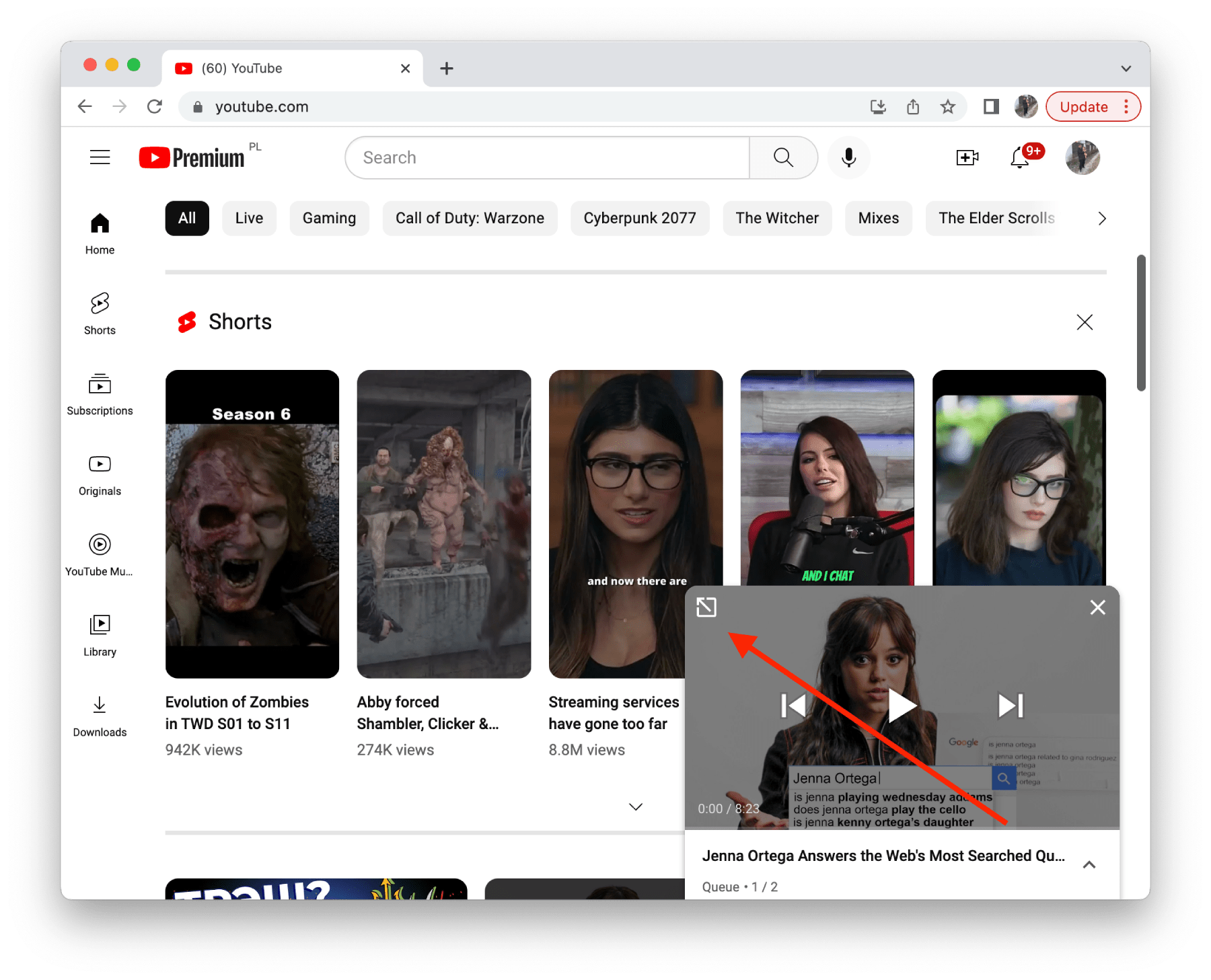Select the Gaming topic chip
This screenshot has width=1211, height=980.
pos(329,218)
